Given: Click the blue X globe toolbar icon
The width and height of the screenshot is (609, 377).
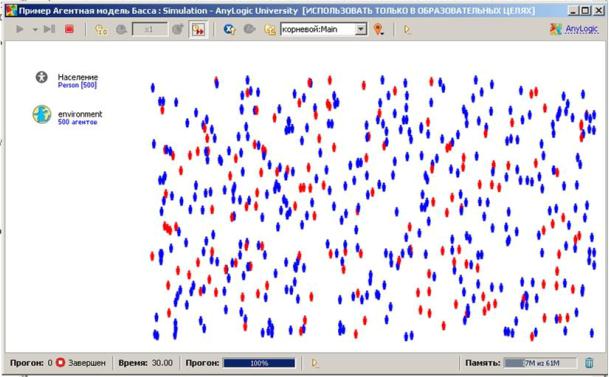Looking at the screenshot, I should [x=230, y=29].
